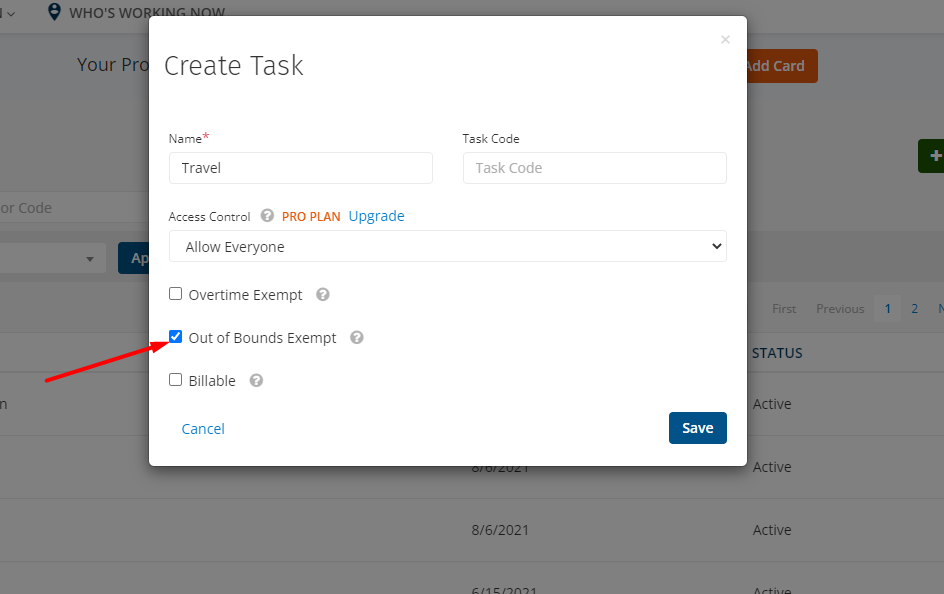Uncheck the Out of Bounds Exempt checkbox

pyautogui.click(x=176, y=337)
